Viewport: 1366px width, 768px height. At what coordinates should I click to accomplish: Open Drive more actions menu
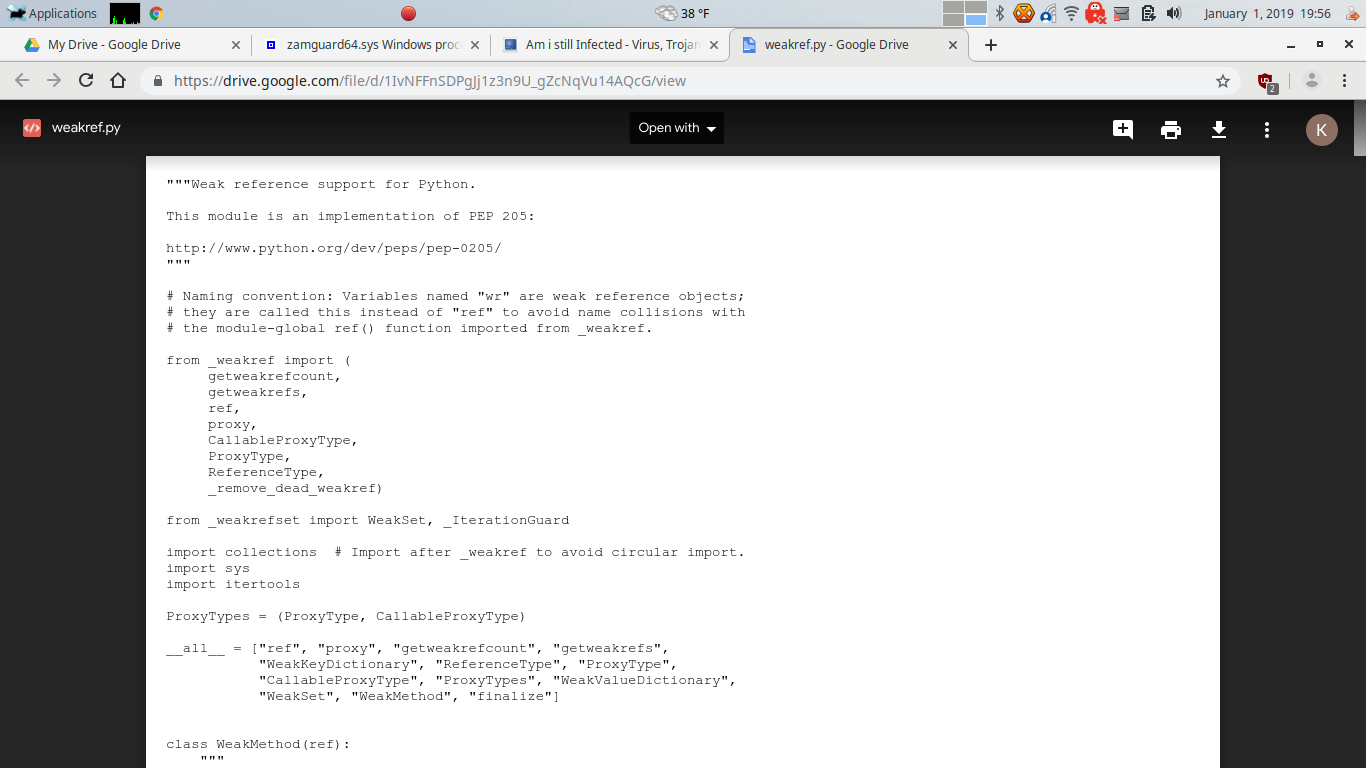(1267, 129)
